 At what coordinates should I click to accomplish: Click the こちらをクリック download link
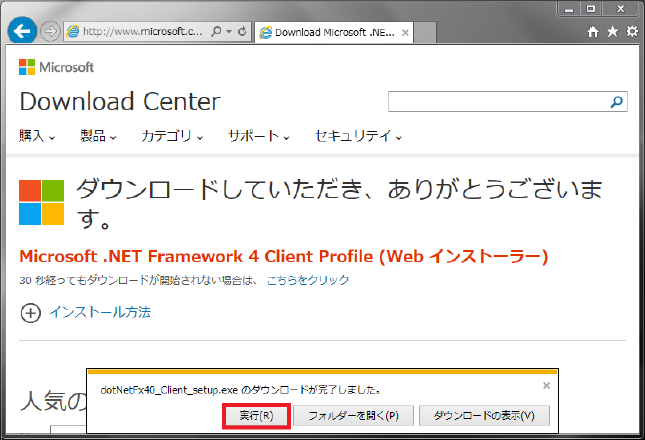click(308, 280)
